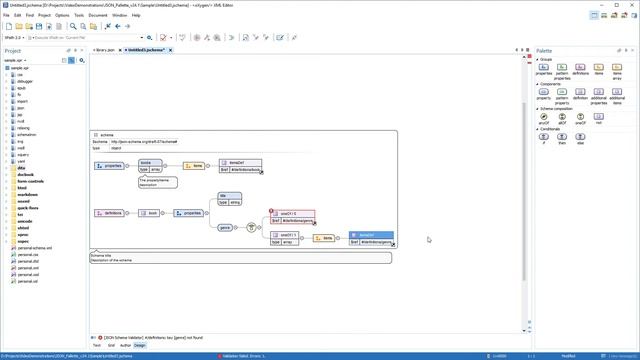
Task: Open the Options menu
Action: click(x=62, y=16)
